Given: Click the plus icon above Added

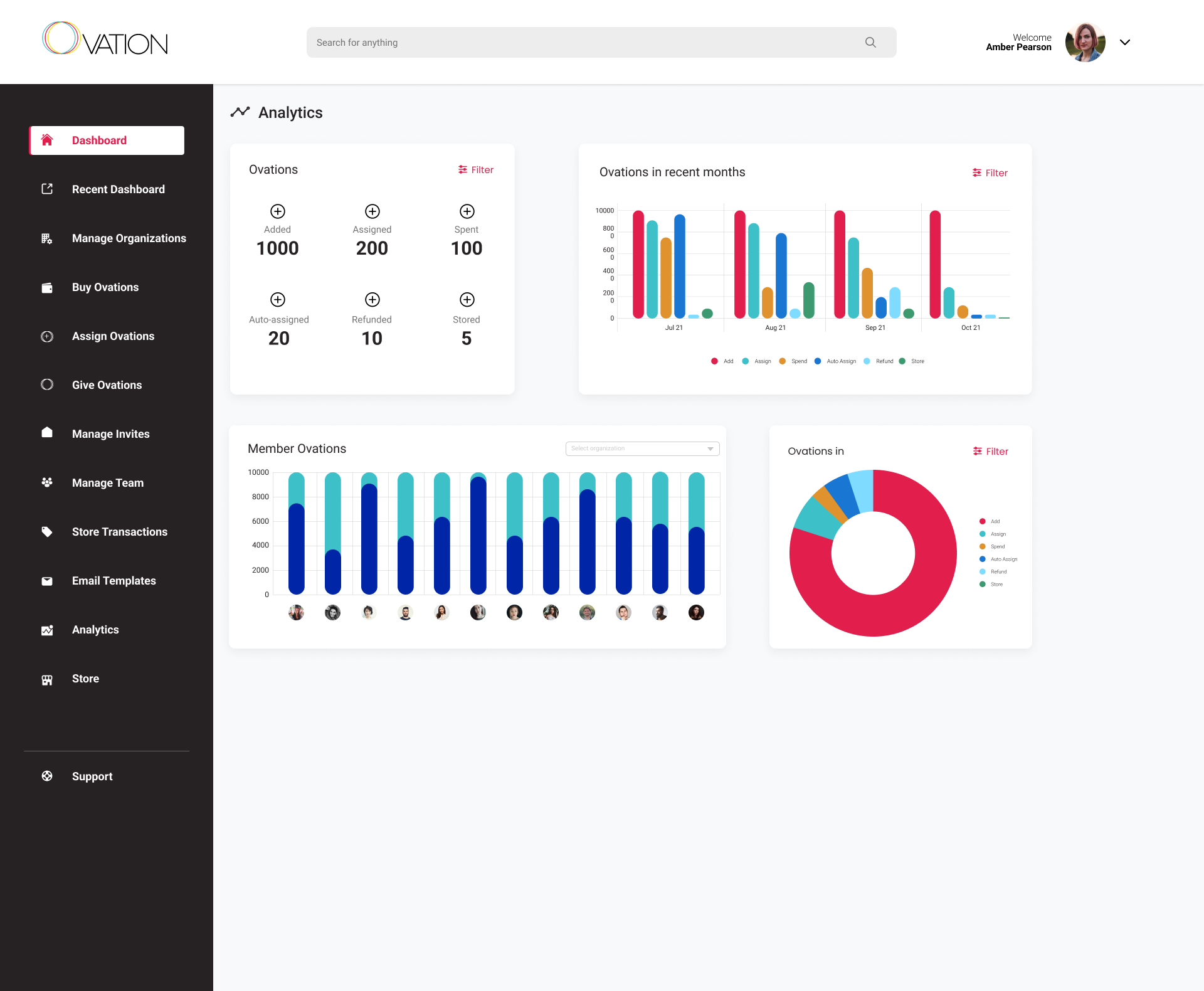Looking at the screenshot, I should pyautogui.click(x=278, y=211).
